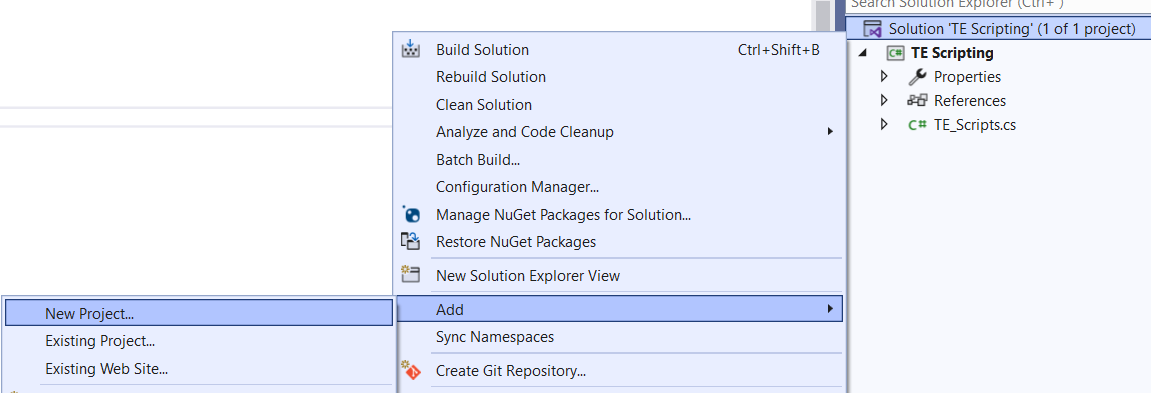Viewport: 1151px width, 393px height.
Task: Click the Manage NuGet Packages icon
Action: click(410, 214)
